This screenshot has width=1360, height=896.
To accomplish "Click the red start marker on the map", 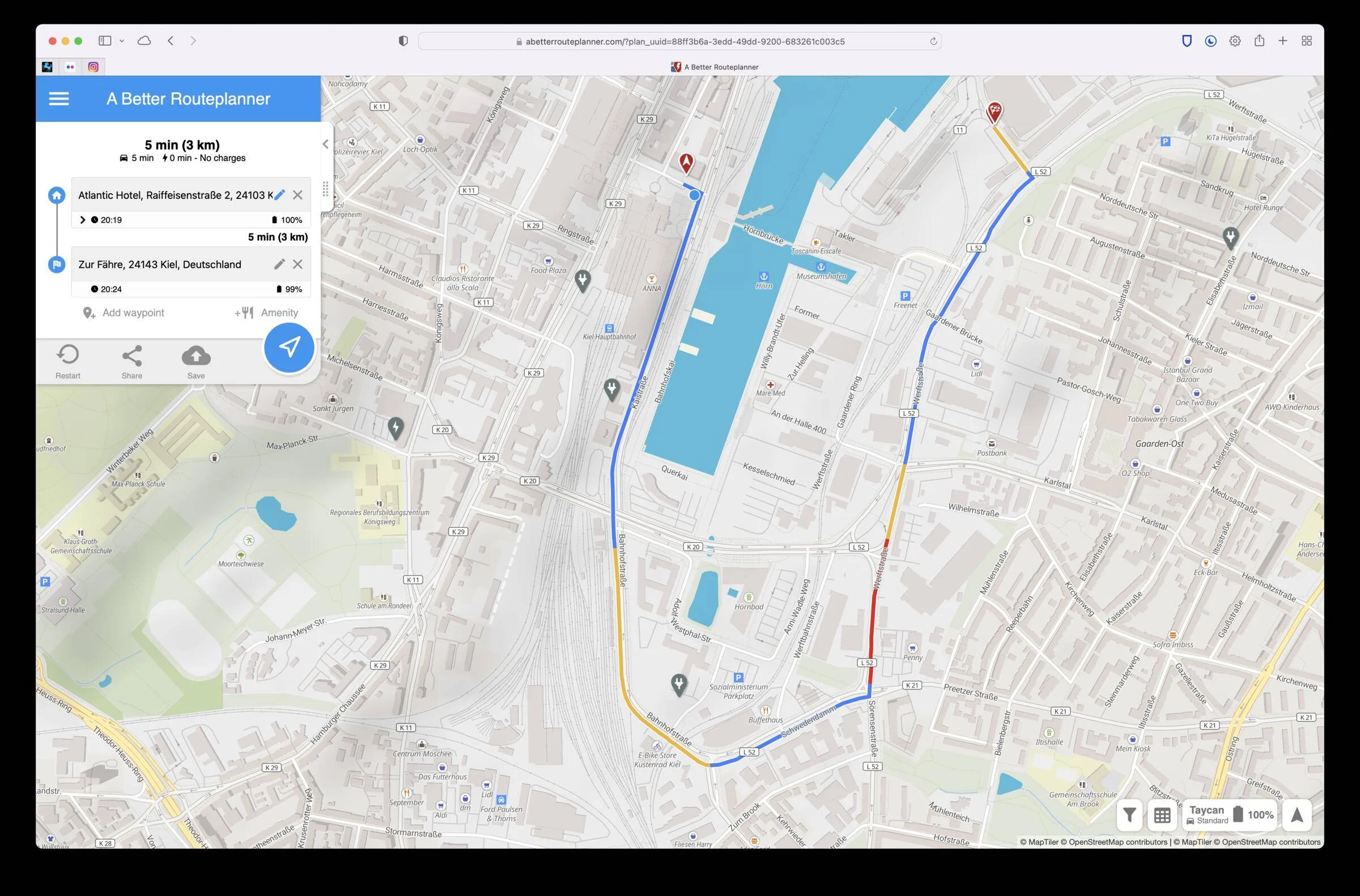I will pos(686,164).
